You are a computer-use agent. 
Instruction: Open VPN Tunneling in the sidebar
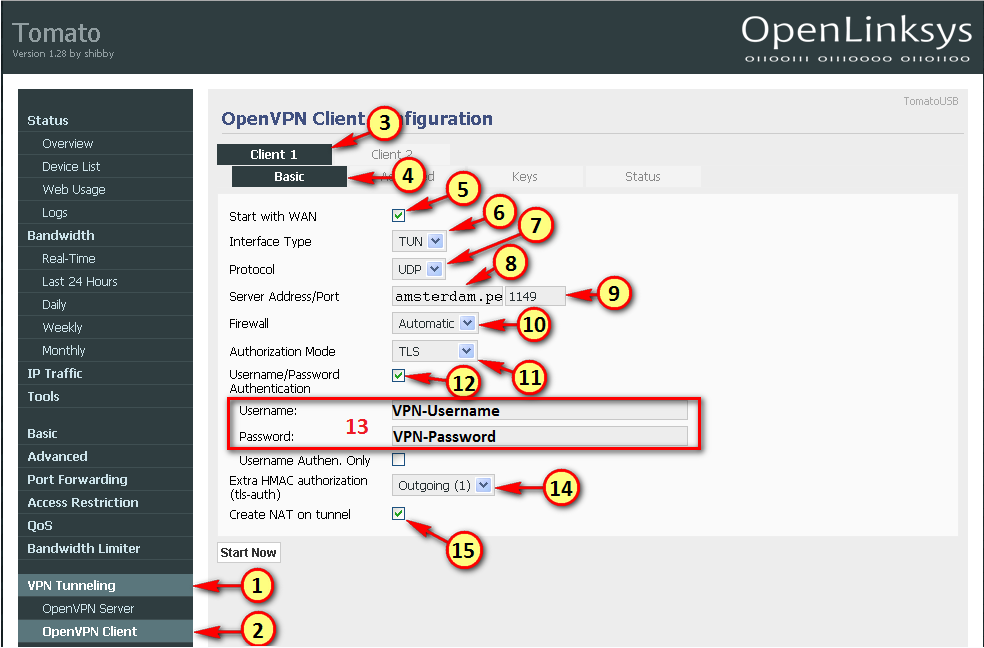pos(105,585)
